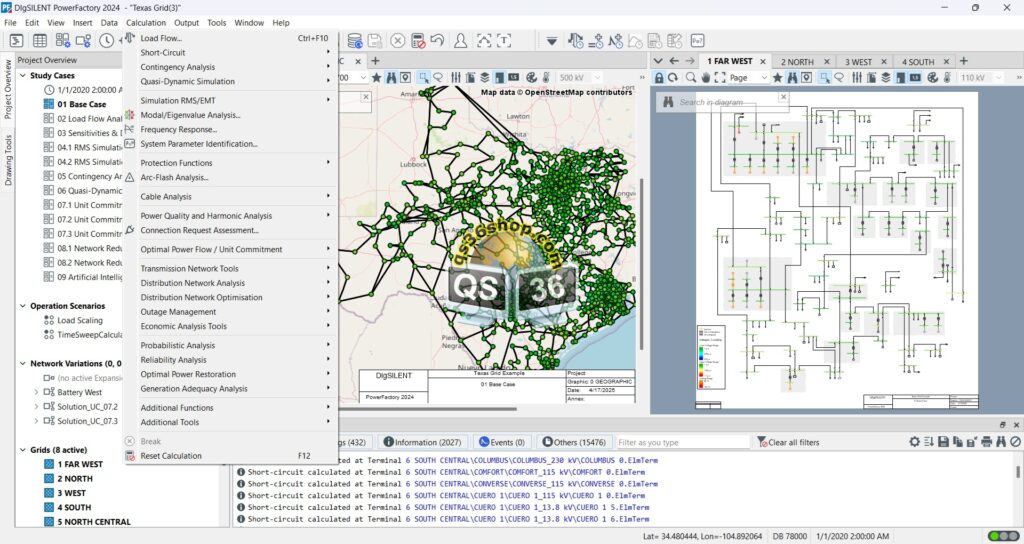Collapse the Study Cases tree section
The image size is (1024, 544).
pyautogui.click(x=22, y=76)
